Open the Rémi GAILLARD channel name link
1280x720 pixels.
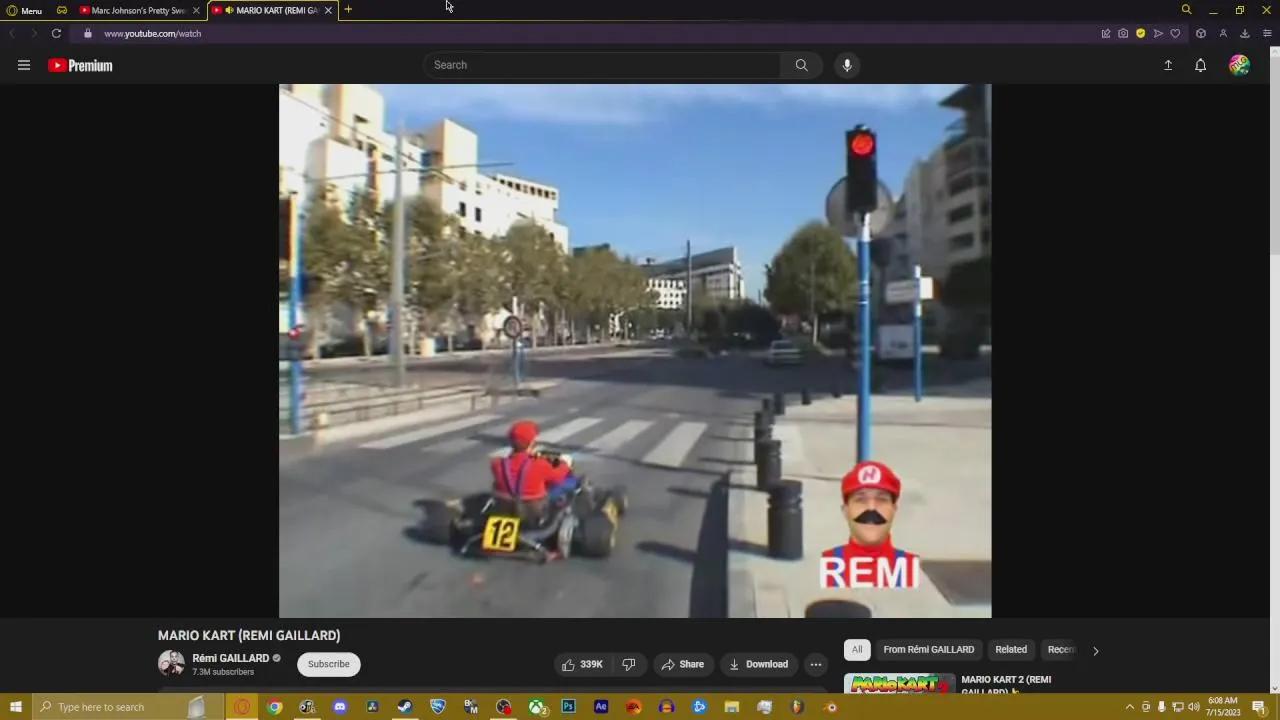click(231, 658)
